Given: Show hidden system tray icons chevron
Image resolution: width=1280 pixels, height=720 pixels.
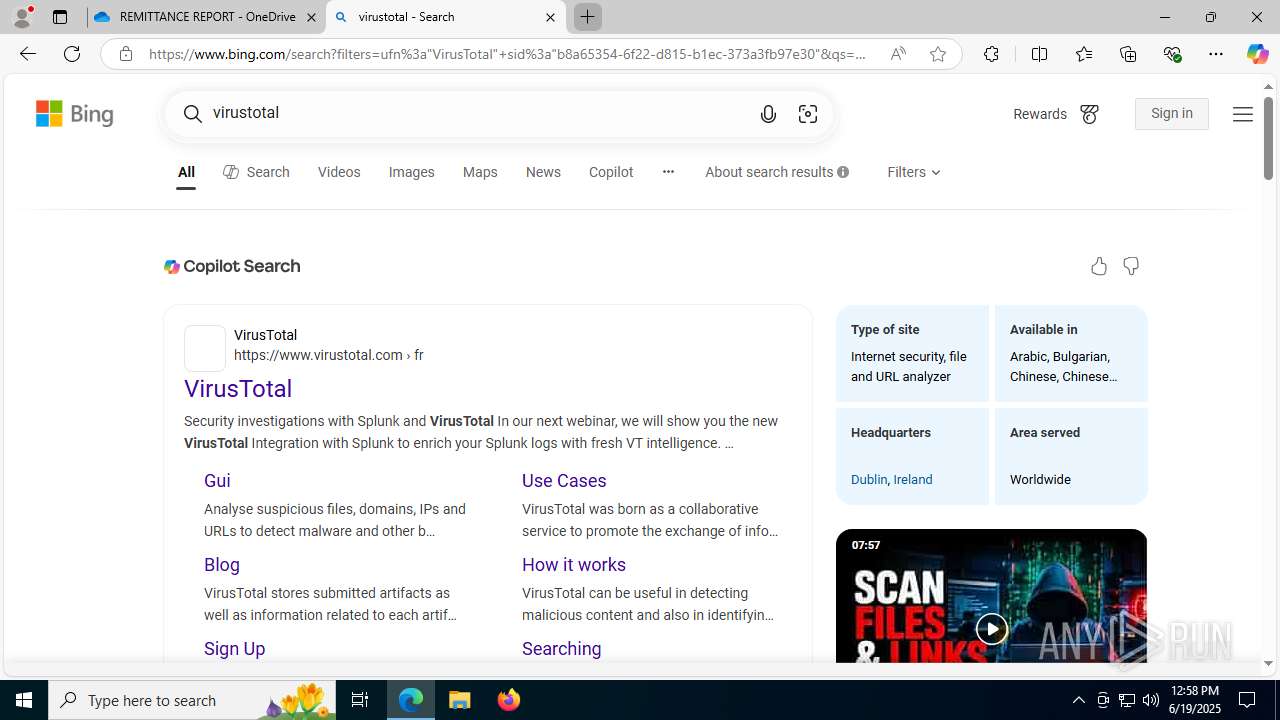Looking at the screenshot, I should (x=1078, y=700).
